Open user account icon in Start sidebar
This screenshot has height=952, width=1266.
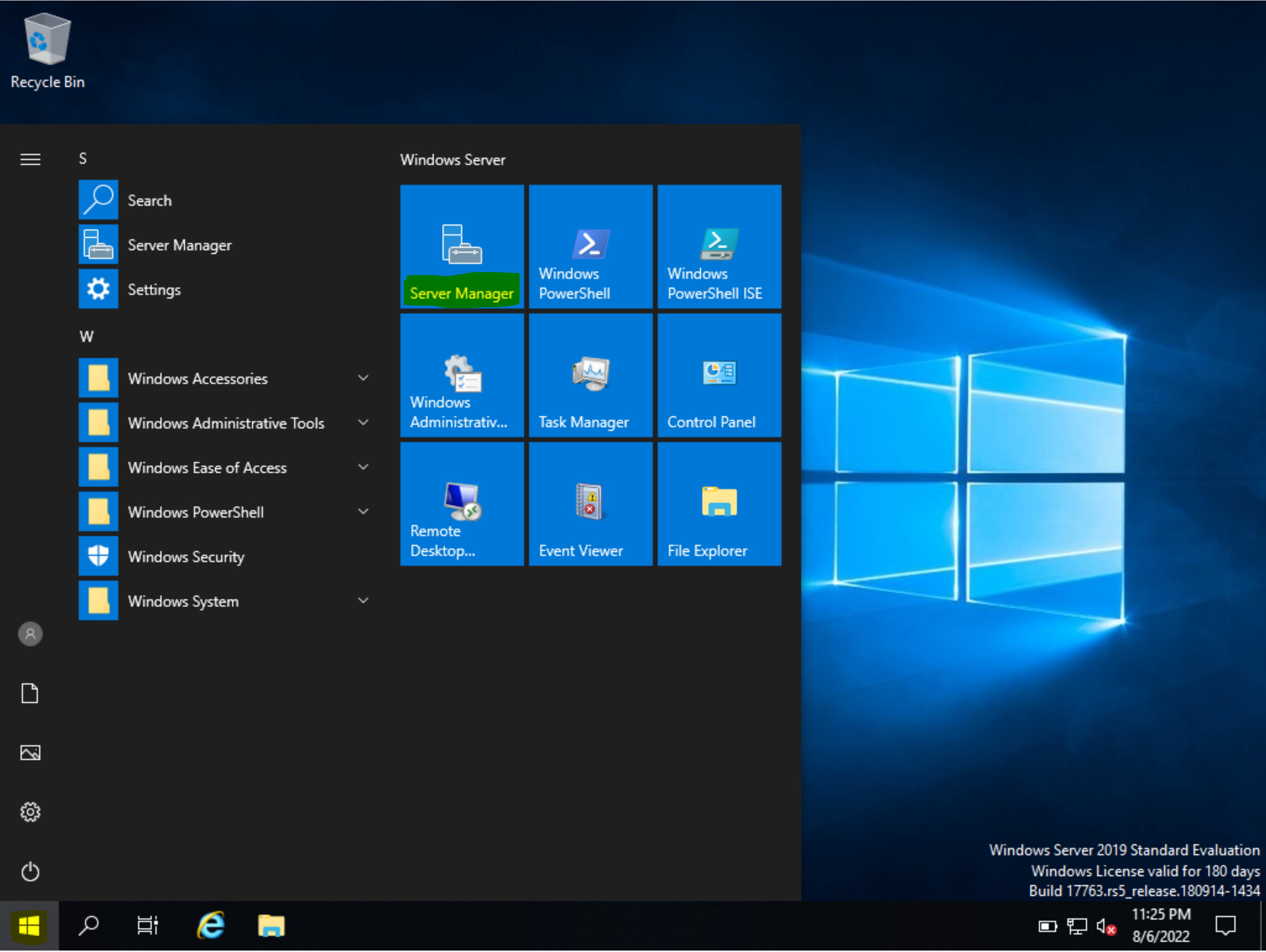coord(30,634)
